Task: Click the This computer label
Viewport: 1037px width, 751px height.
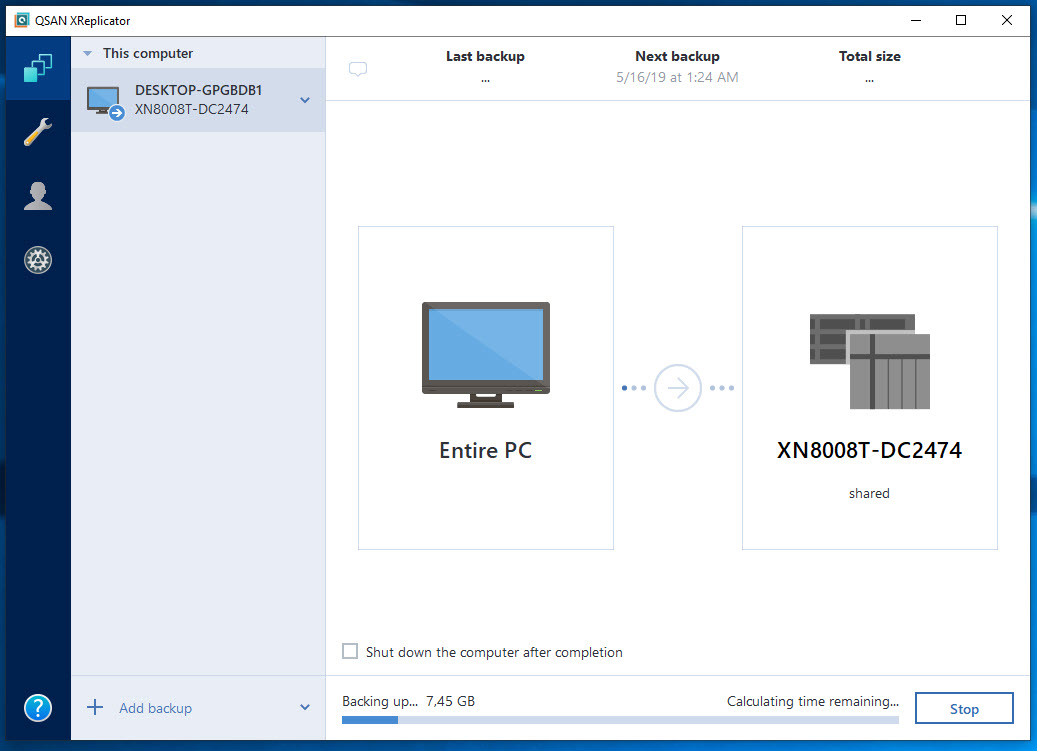Action: pos(147,54)
